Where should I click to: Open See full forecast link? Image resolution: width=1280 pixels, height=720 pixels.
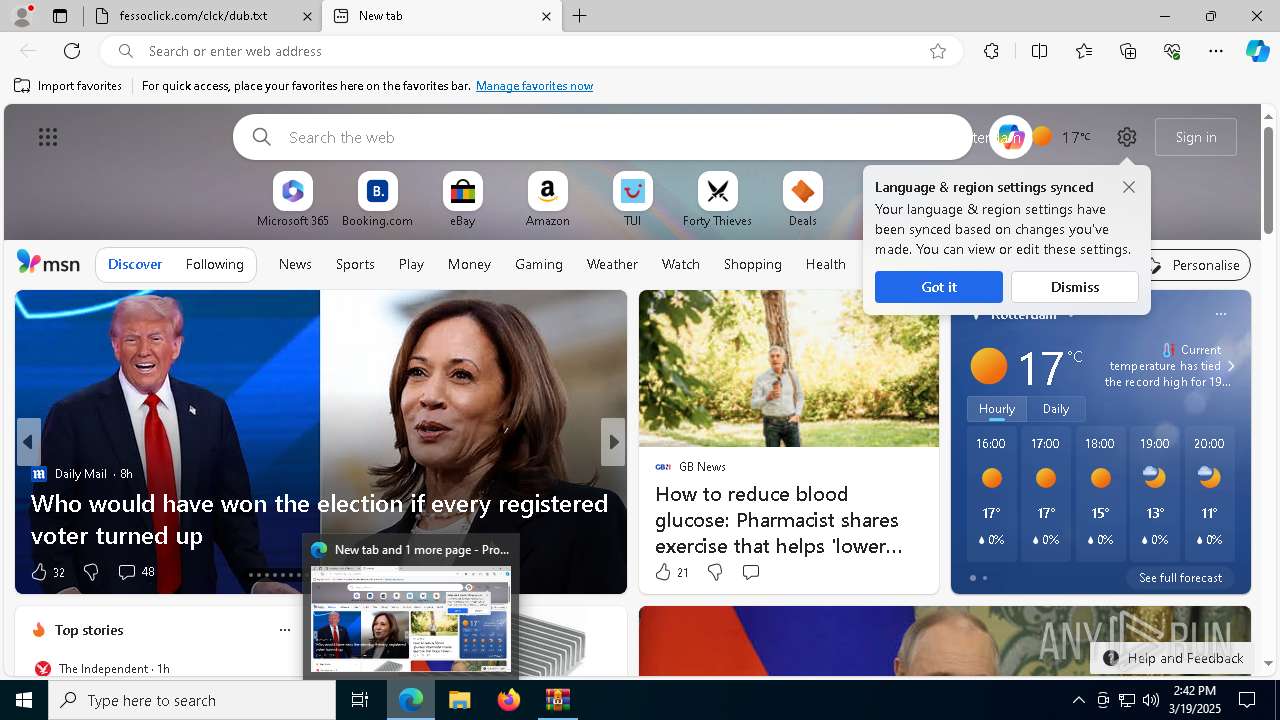click(x=1180, y=578)
